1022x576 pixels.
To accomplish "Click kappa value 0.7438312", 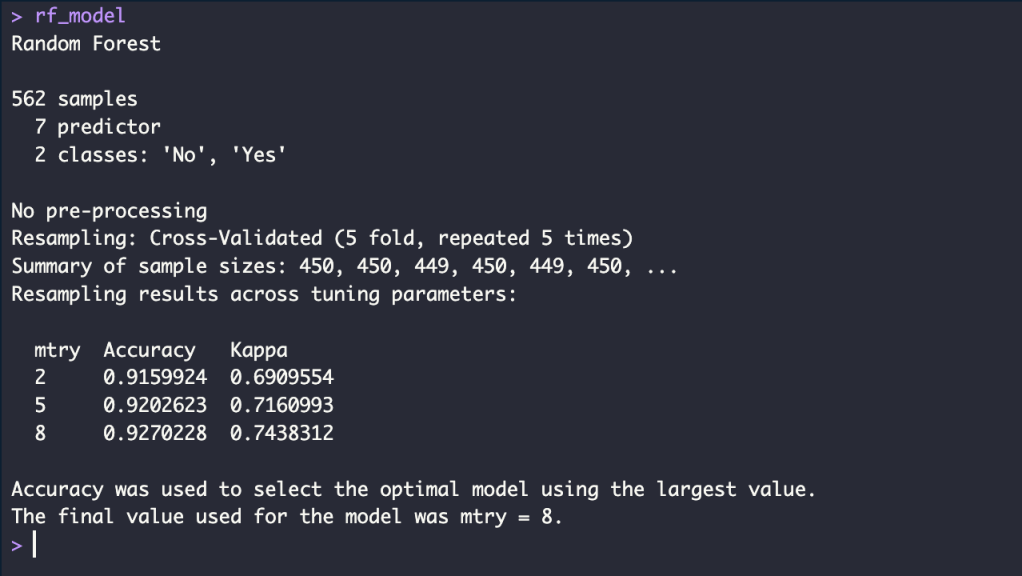I will click(282, 434).
